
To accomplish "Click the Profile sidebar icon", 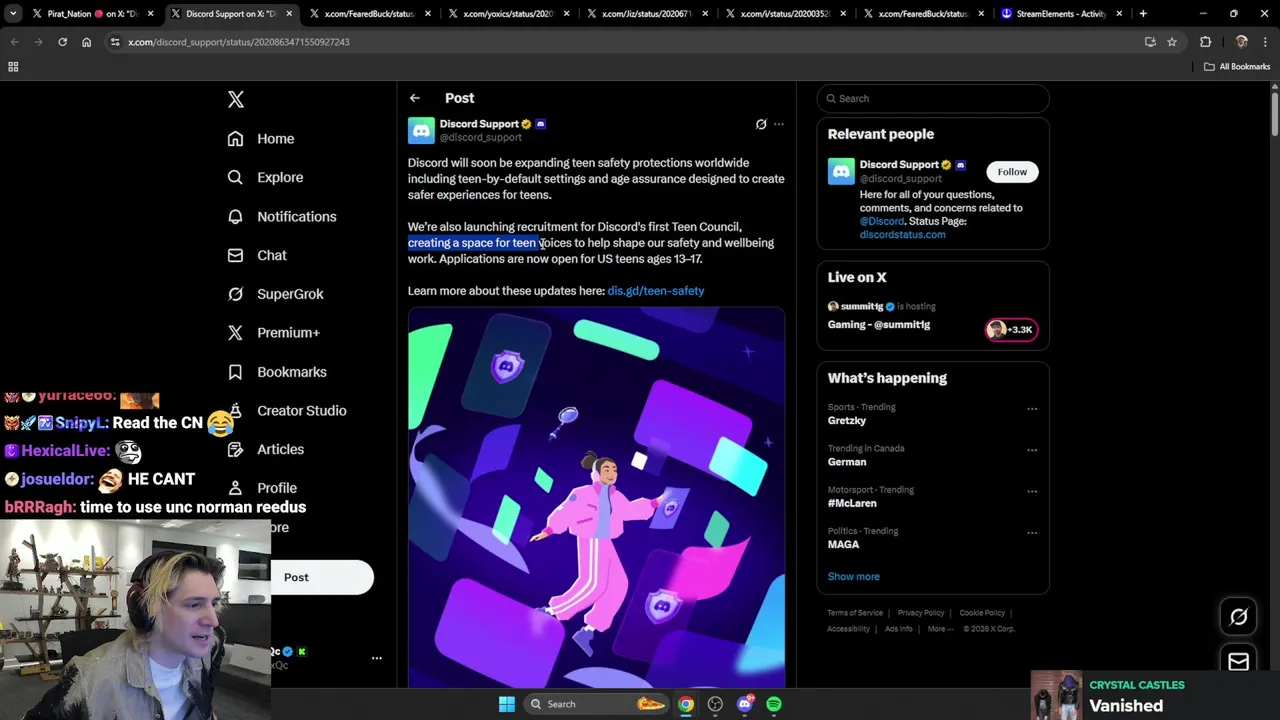I will [235, 488].
